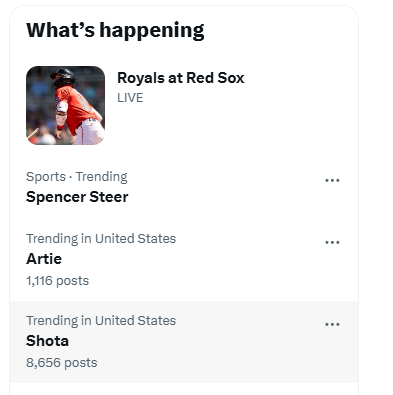Open the Royals at Red Sox thumbnail
Screen dimensions: 393x395
pyautogui.click(x=65, y=105)
